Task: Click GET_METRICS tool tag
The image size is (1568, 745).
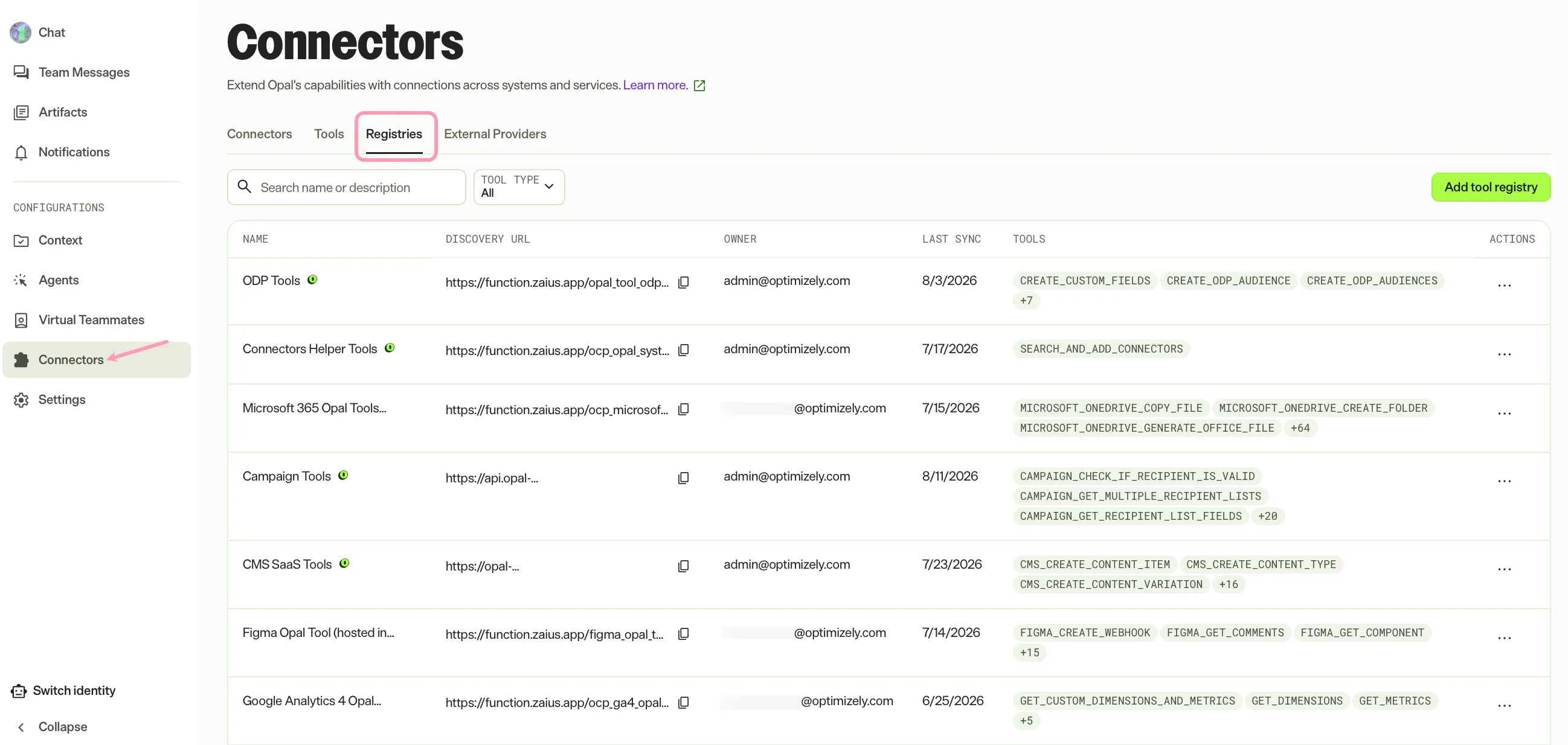Action: click(x=1395, y=700)
